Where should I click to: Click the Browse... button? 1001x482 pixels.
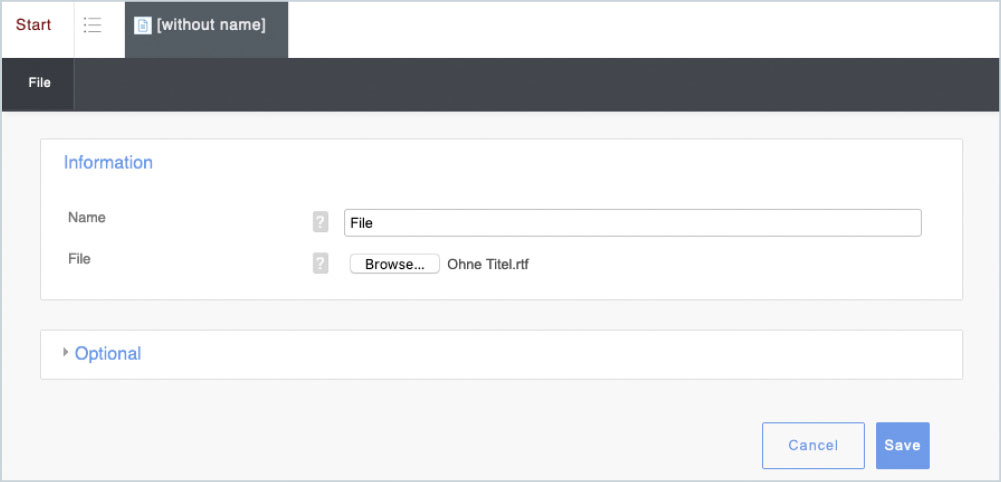pyautogui.click(x=395, y=264)
